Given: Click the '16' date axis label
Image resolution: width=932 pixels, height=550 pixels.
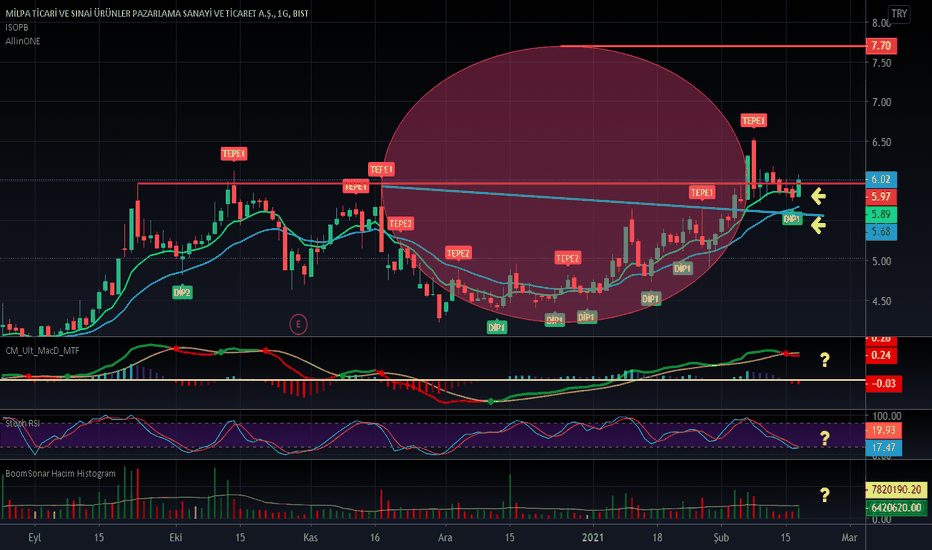Looking at the screenshot, I should click(x=374, y=538).
